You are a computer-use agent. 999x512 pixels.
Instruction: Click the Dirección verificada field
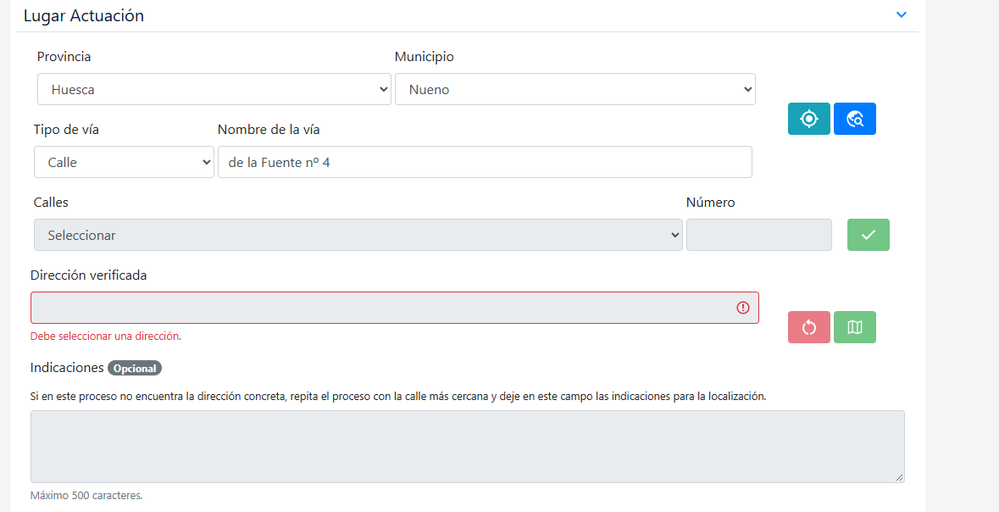[394, 308]
